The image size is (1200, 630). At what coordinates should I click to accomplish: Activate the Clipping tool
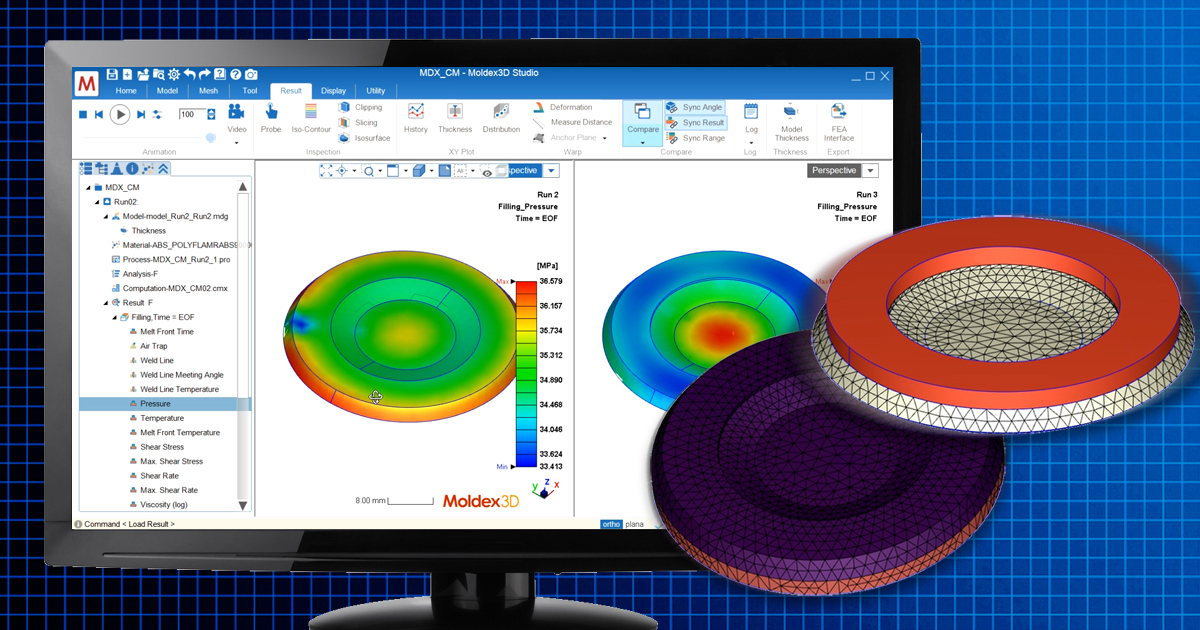point(360,107)
